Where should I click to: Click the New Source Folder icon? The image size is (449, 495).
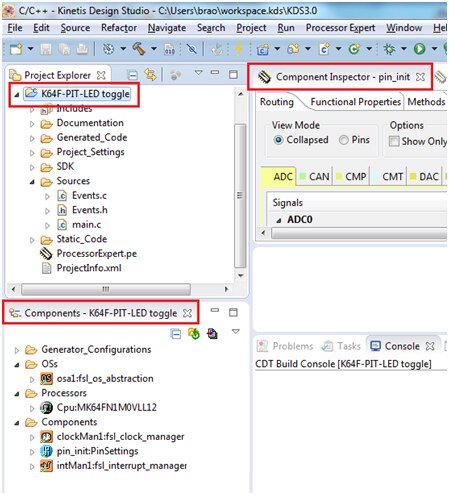[293, 49]
